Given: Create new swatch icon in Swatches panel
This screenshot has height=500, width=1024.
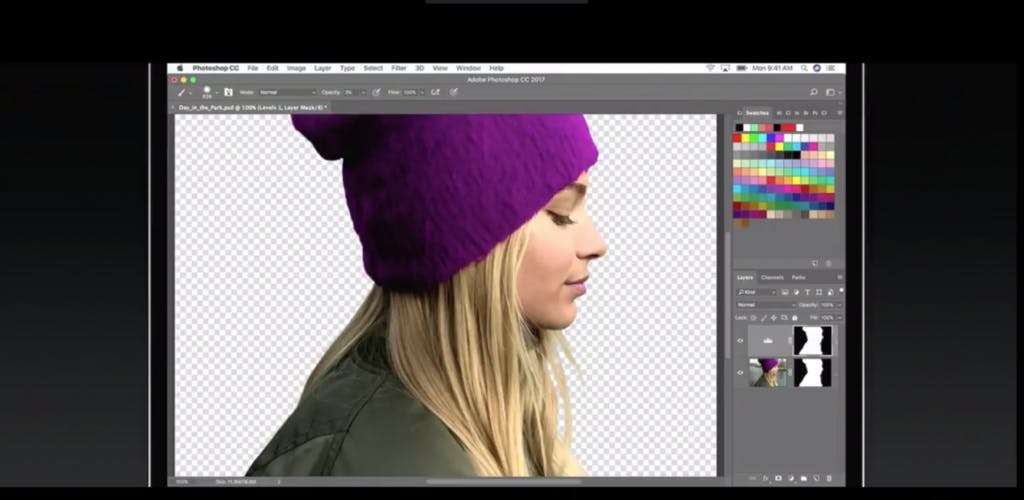Looking at the screenshot, I should pyautogui.click(x=814, y=263).
